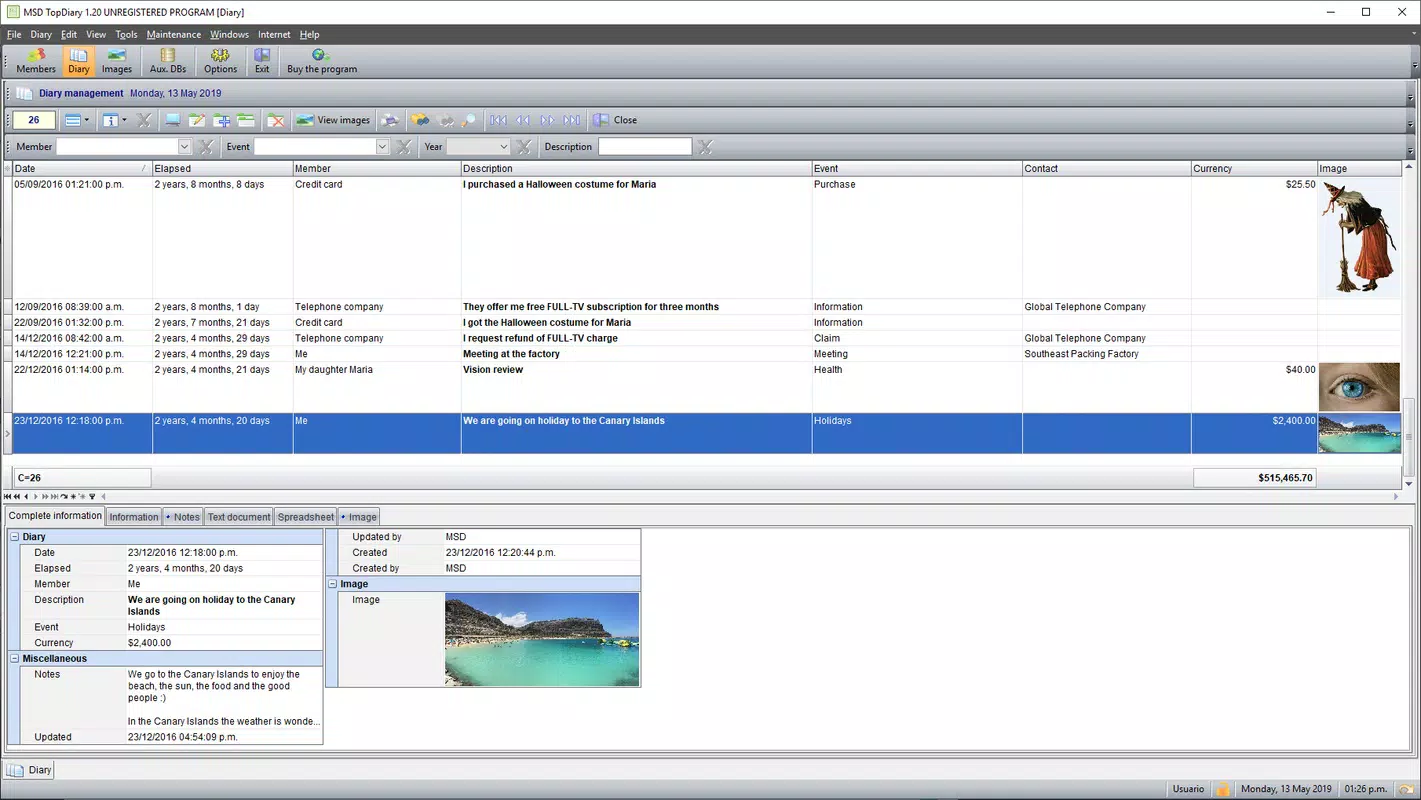Collapse the Image group in details

click(x=332, y=584)
